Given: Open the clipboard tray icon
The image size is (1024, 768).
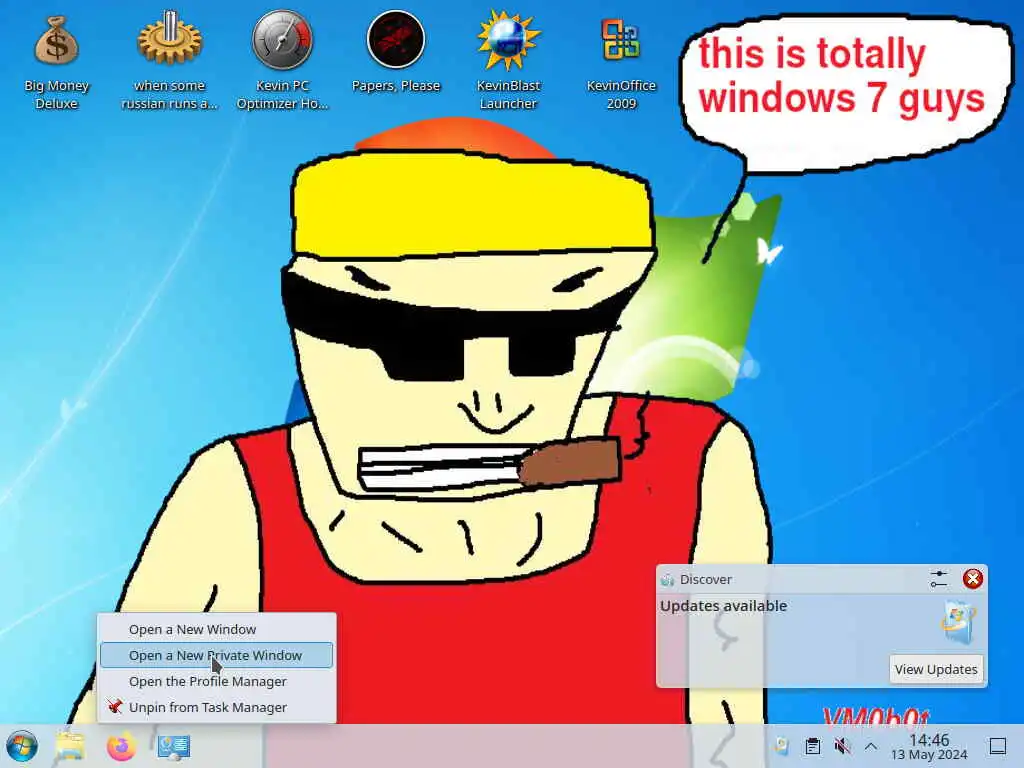Looking at the screenshot, I should [x=812, y=746].
